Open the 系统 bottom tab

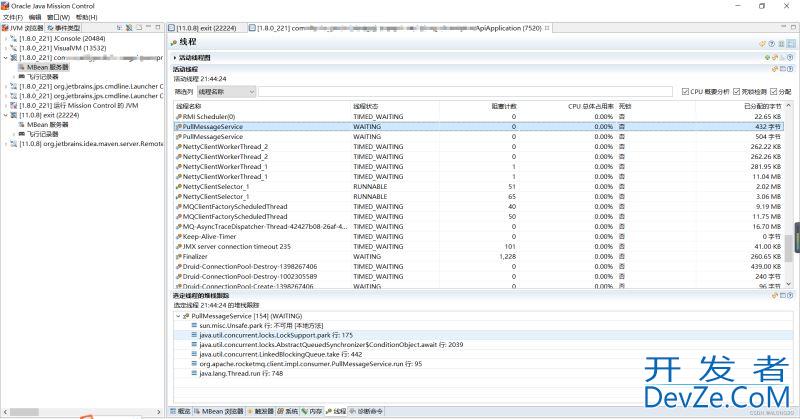click(288, 411)
